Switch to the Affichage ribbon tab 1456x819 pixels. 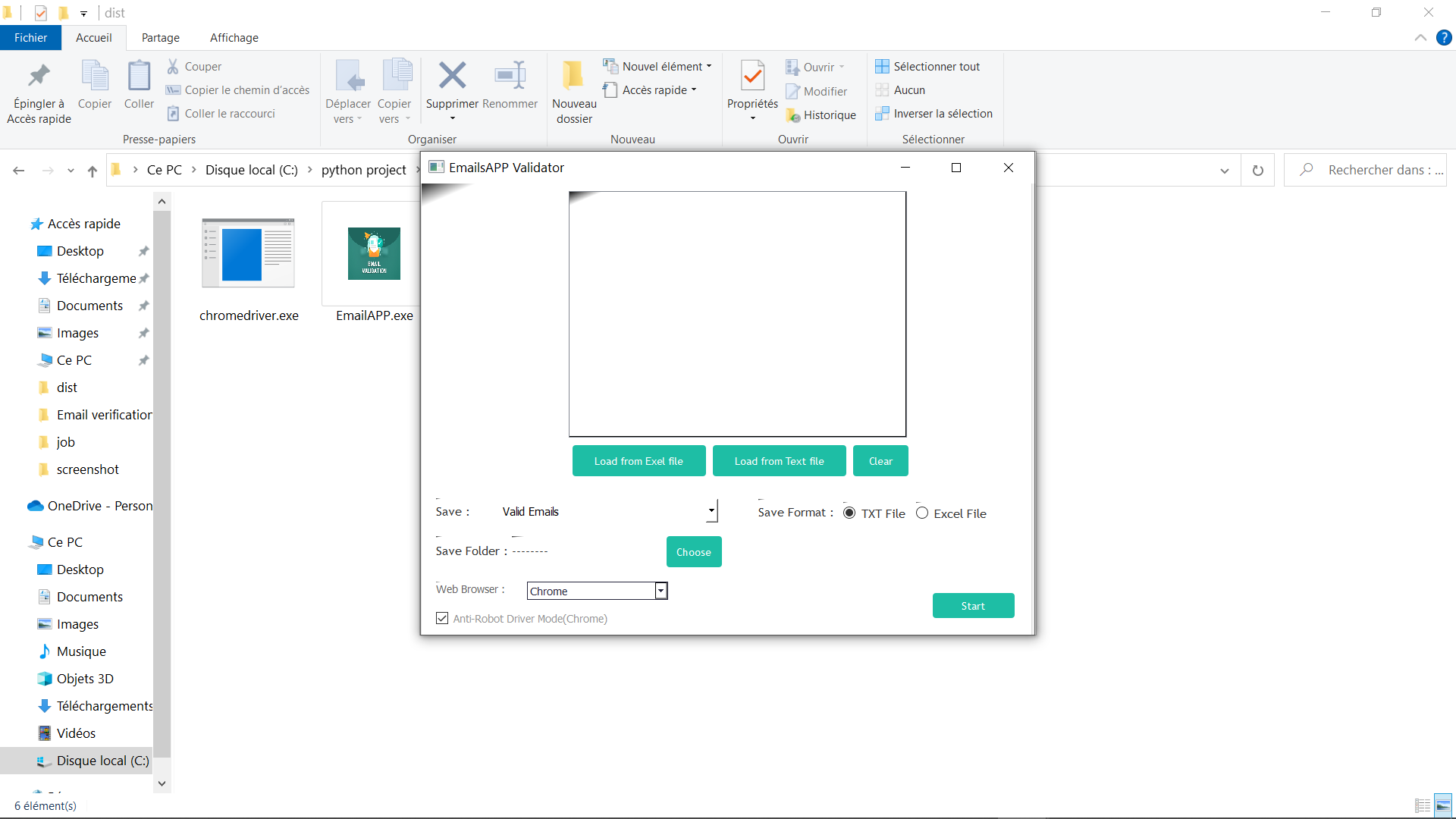click(x=234, y=38)
